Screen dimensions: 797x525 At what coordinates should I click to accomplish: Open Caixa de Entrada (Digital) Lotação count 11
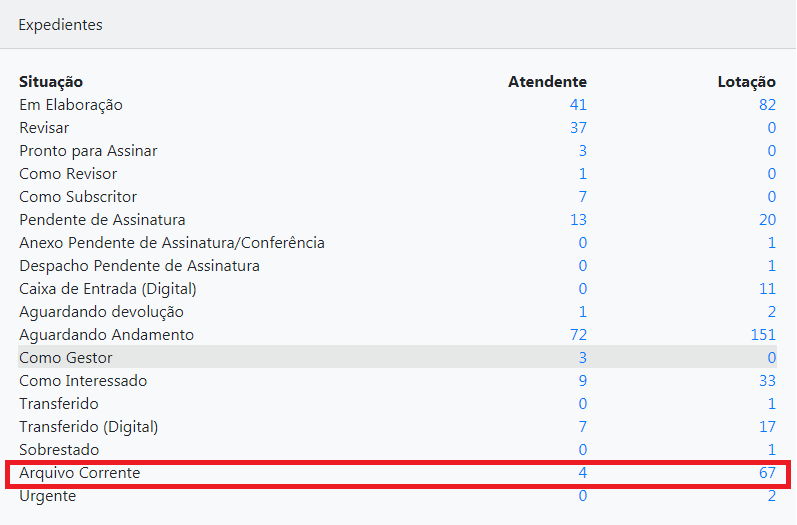pyautogui.click(x=767, y=289)
